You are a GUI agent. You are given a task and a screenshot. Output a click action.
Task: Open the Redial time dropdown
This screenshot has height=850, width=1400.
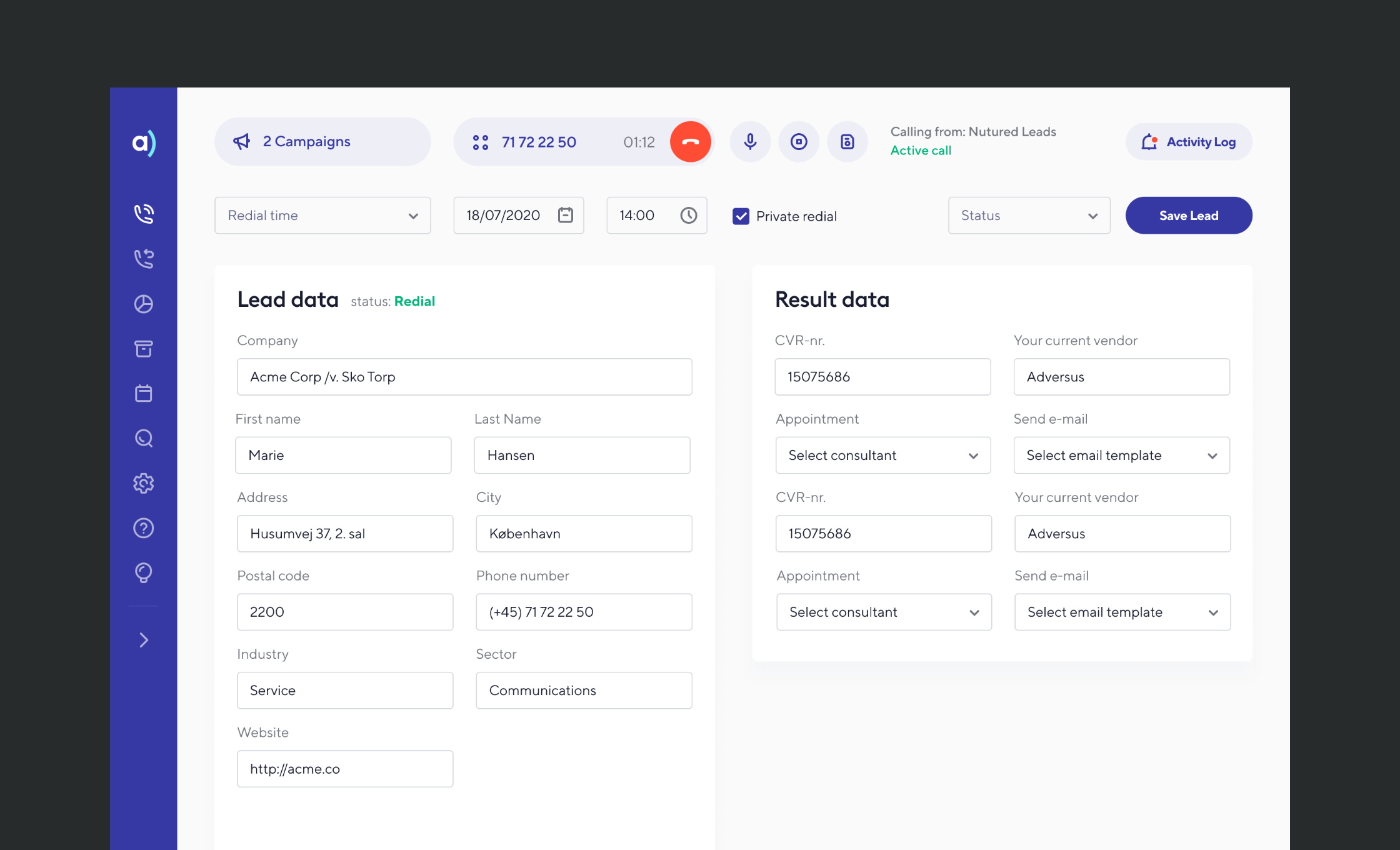click(323, 216)
